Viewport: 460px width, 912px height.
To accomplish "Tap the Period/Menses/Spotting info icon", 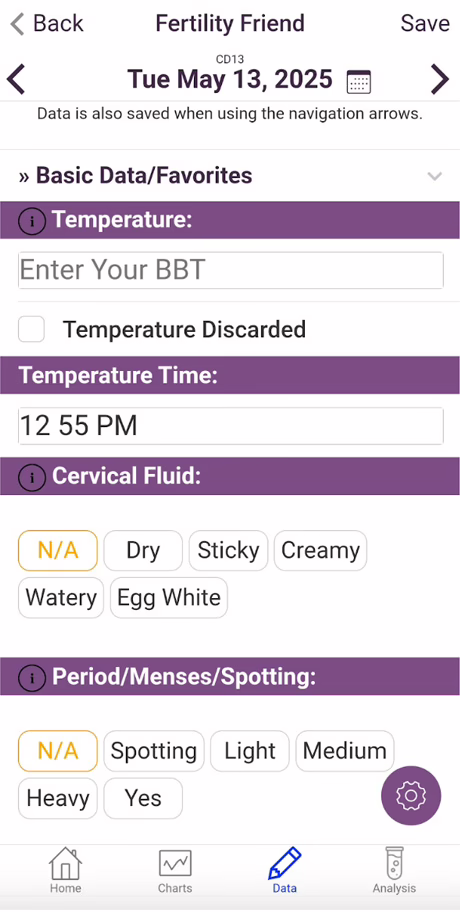I will [32, 677].
